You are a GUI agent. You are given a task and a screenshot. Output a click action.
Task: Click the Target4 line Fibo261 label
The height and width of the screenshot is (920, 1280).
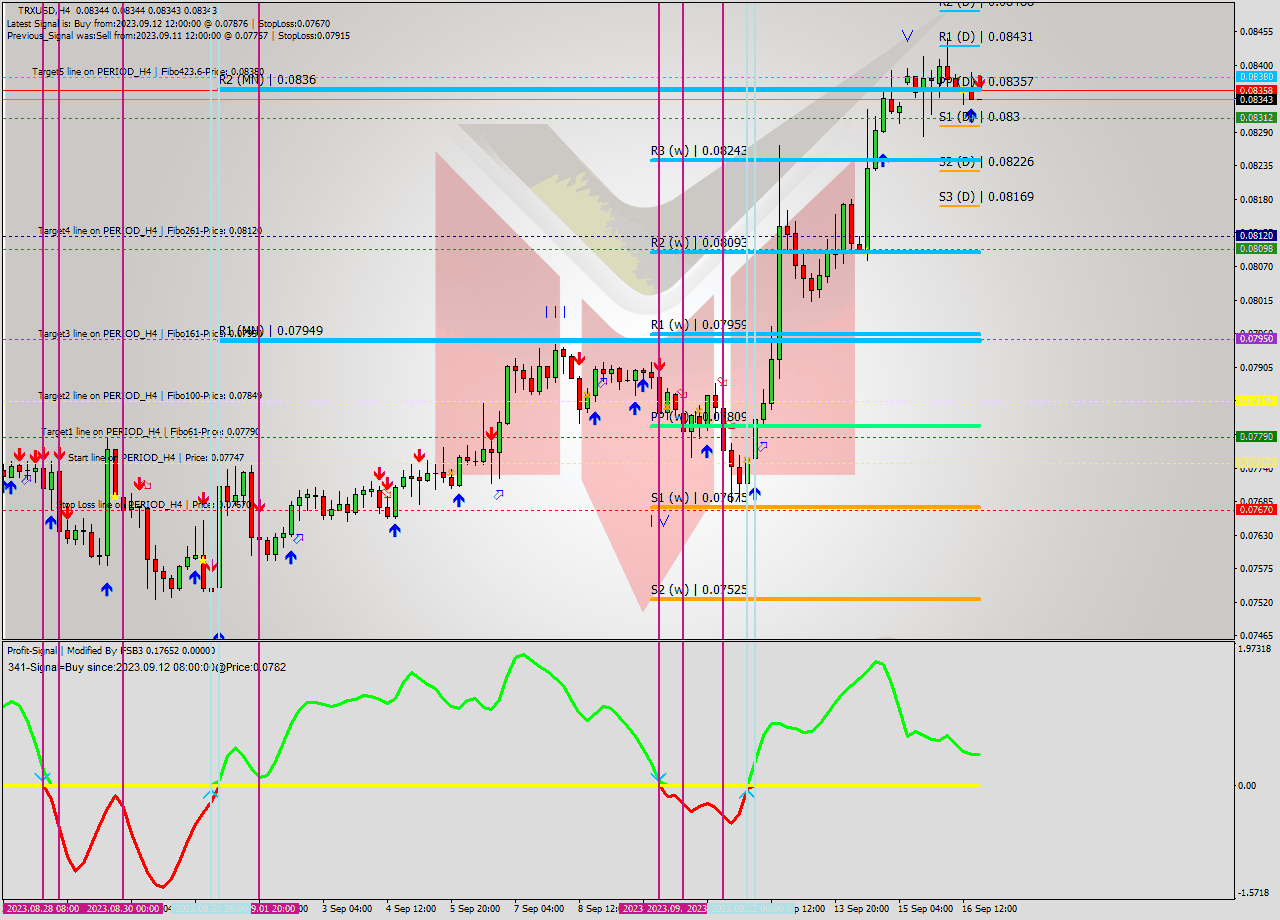click(150, 231)
